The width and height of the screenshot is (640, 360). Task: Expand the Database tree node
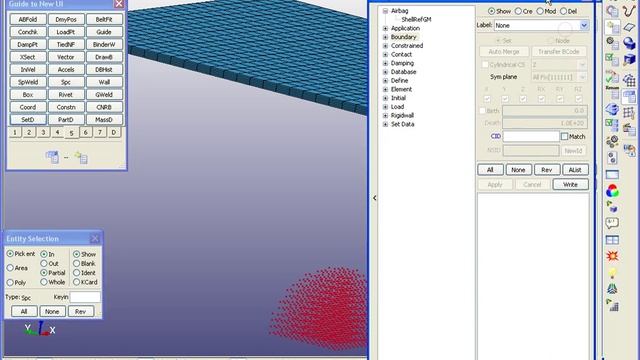(385, 72)
